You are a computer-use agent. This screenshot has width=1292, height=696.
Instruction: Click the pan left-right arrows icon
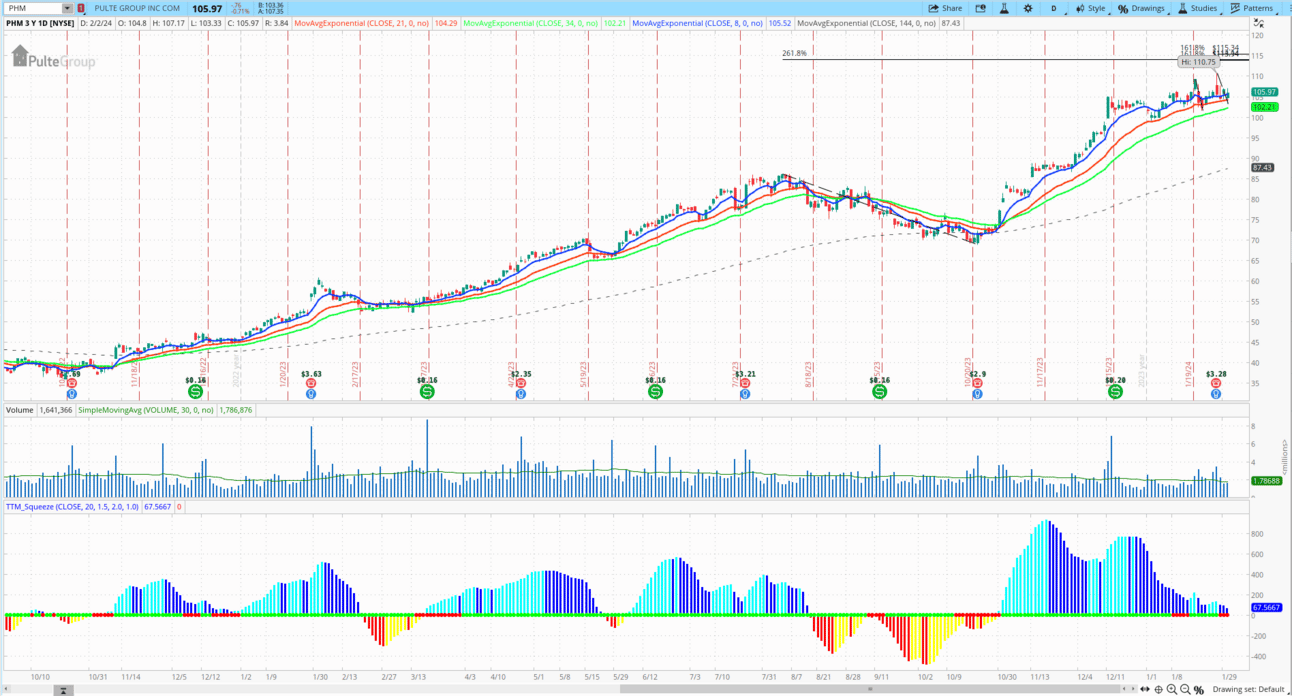[x=1146, y=689]
